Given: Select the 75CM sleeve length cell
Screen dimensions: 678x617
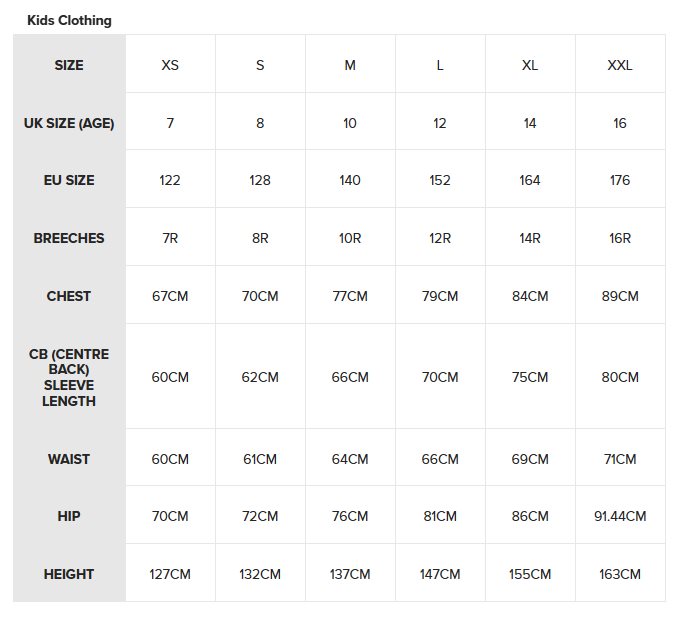Looking at the screenshot, I should [530, 377].
